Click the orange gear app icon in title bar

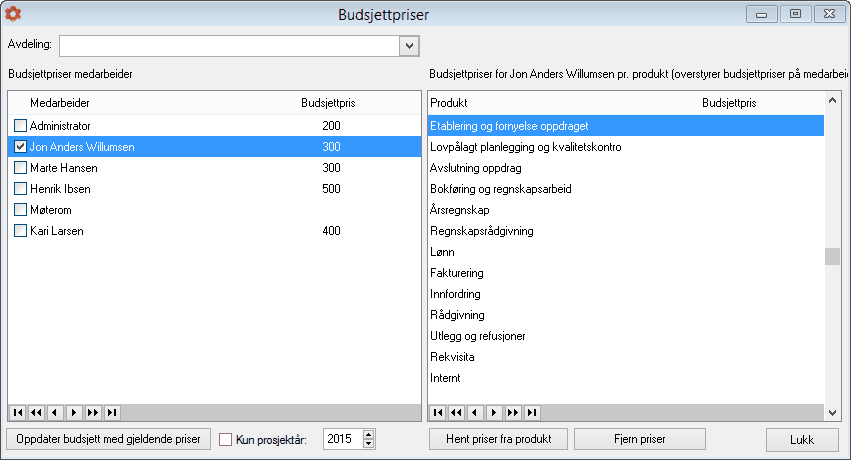13,14
